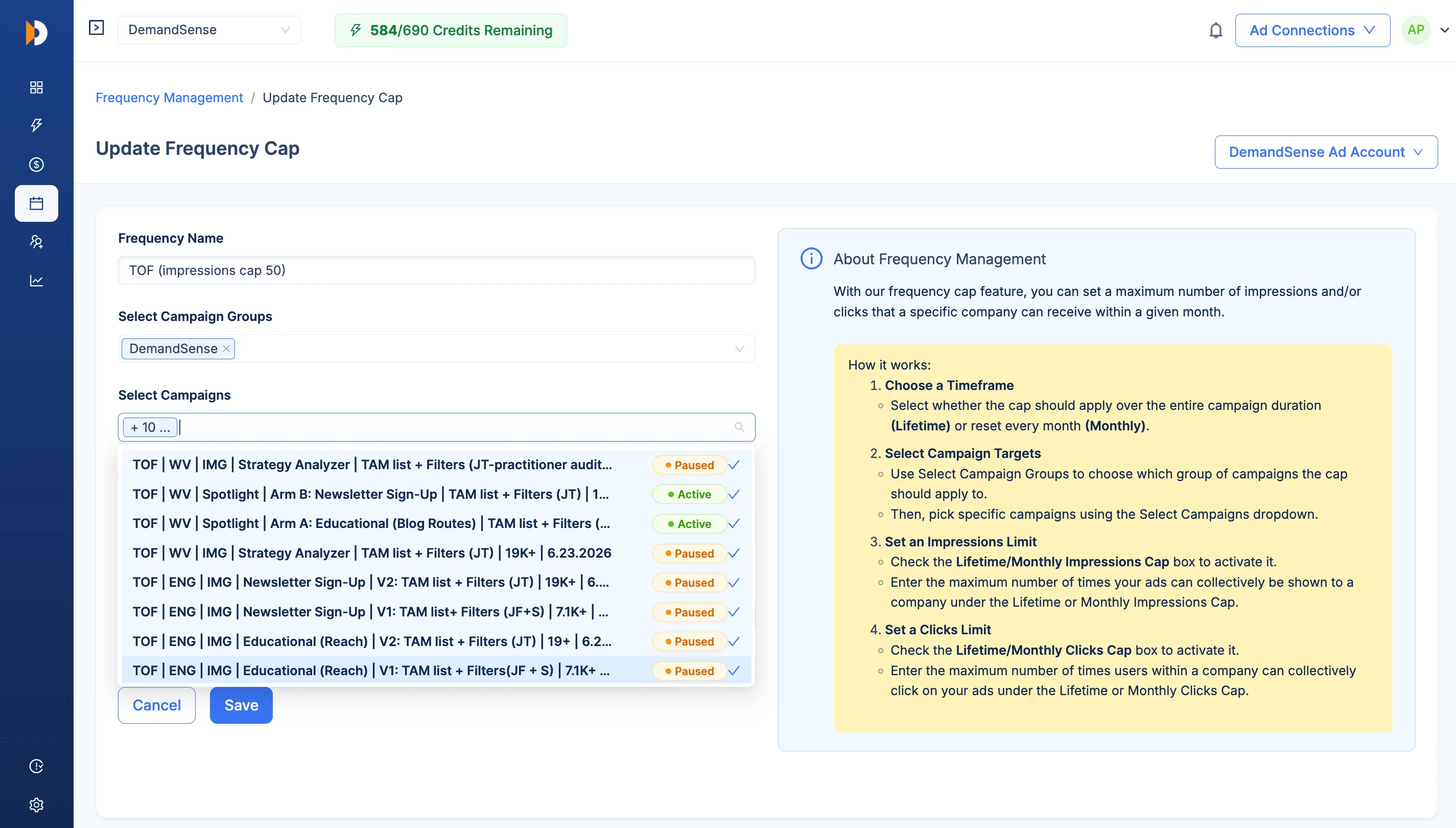This screenshot has width=1456, height=828.
Task: Click the Frequency Name input field
Action: coord(436,270)
